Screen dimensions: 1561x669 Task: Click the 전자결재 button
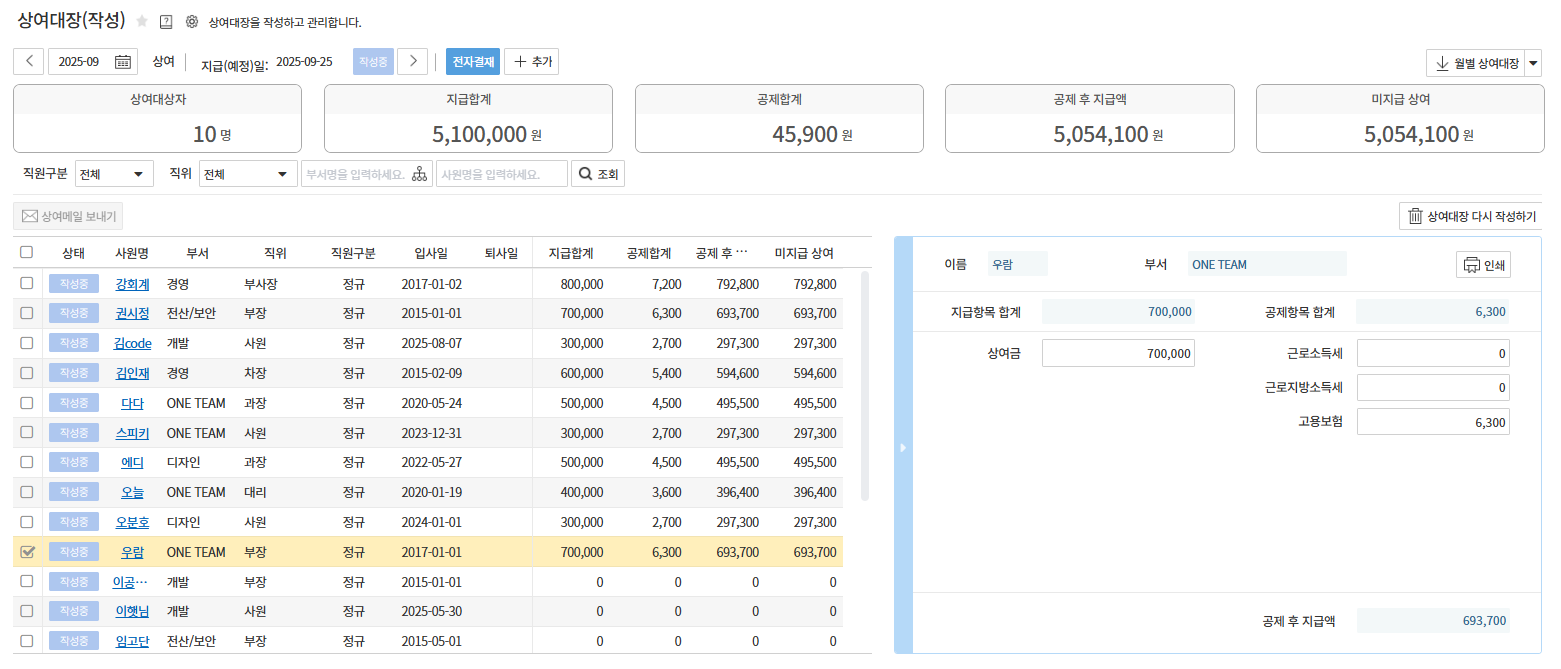tap(473, 62)
